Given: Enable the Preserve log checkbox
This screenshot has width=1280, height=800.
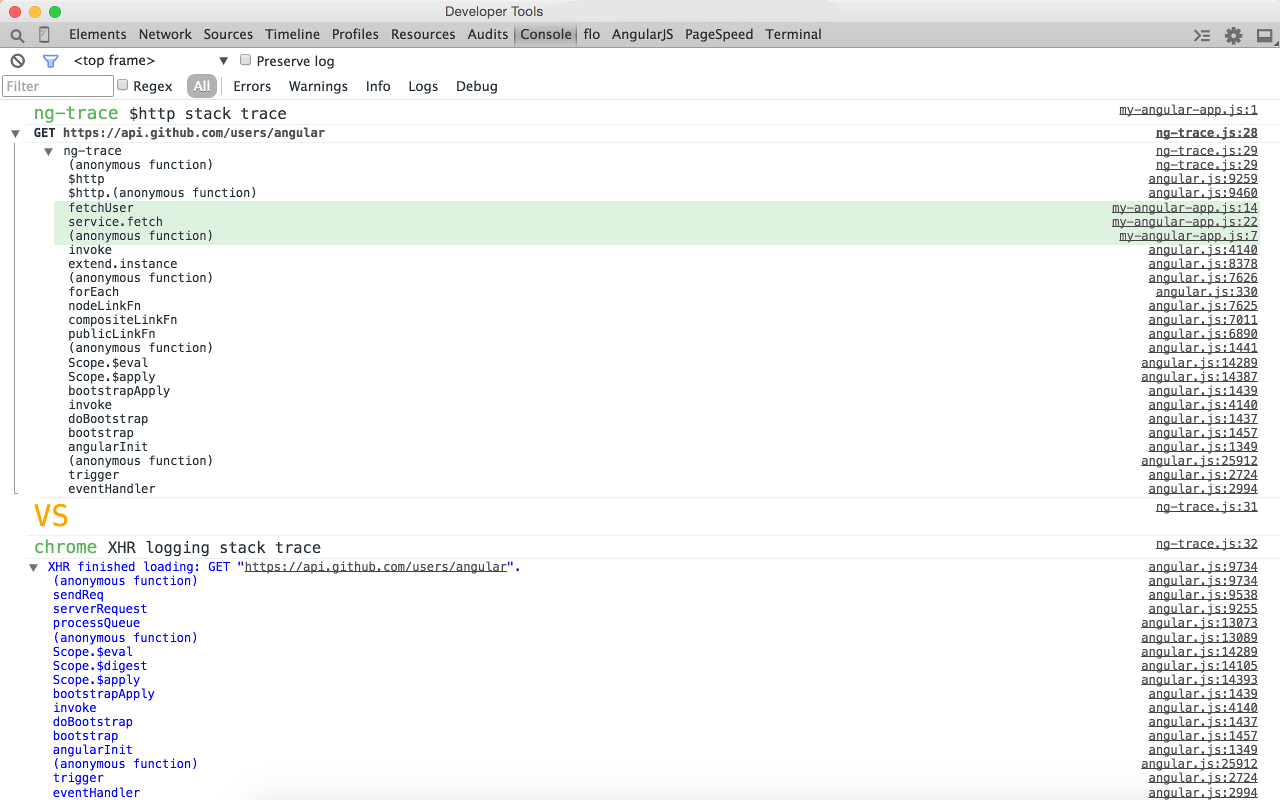Looking at the screenshot, I should pos(246,60).
